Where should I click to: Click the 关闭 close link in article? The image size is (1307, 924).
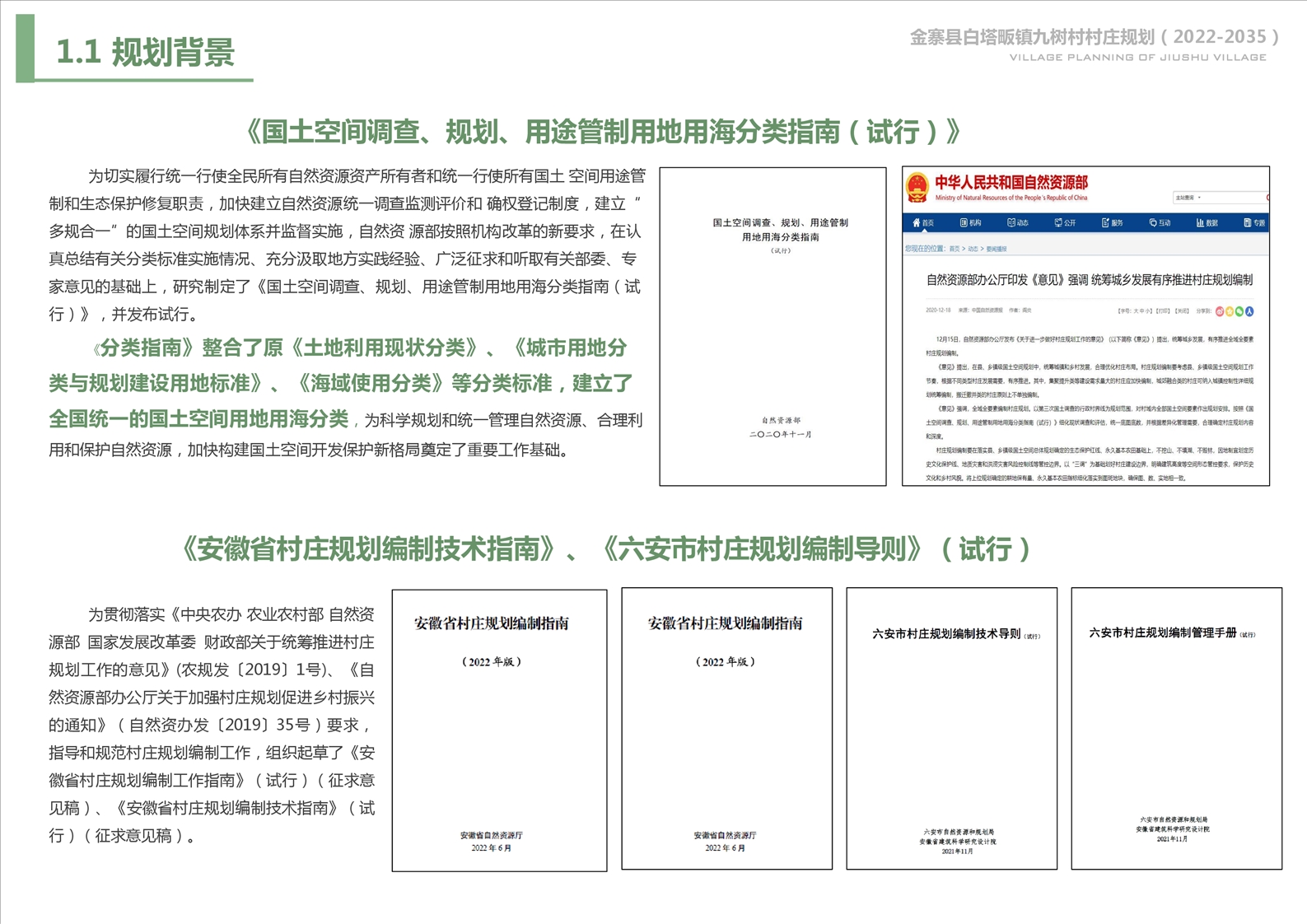[x=1182, y=311]
